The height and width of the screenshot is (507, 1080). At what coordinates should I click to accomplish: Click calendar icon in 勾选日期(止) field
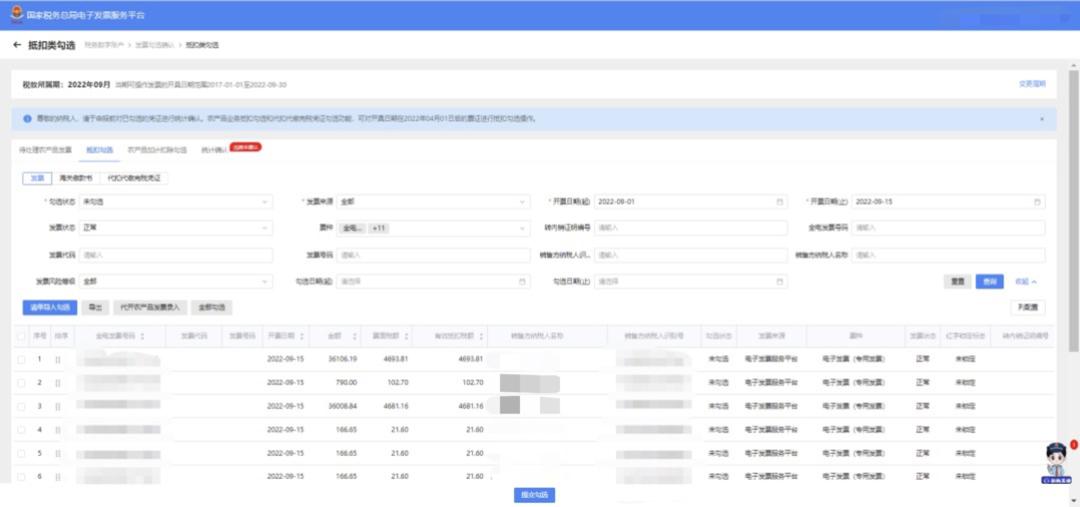click(779, 282)
